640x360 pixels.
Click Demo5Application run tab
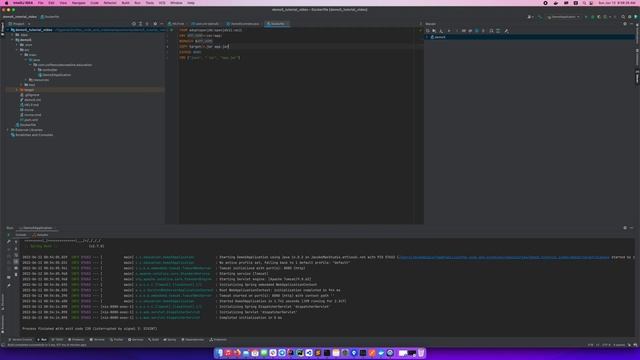tap(37, 228)
